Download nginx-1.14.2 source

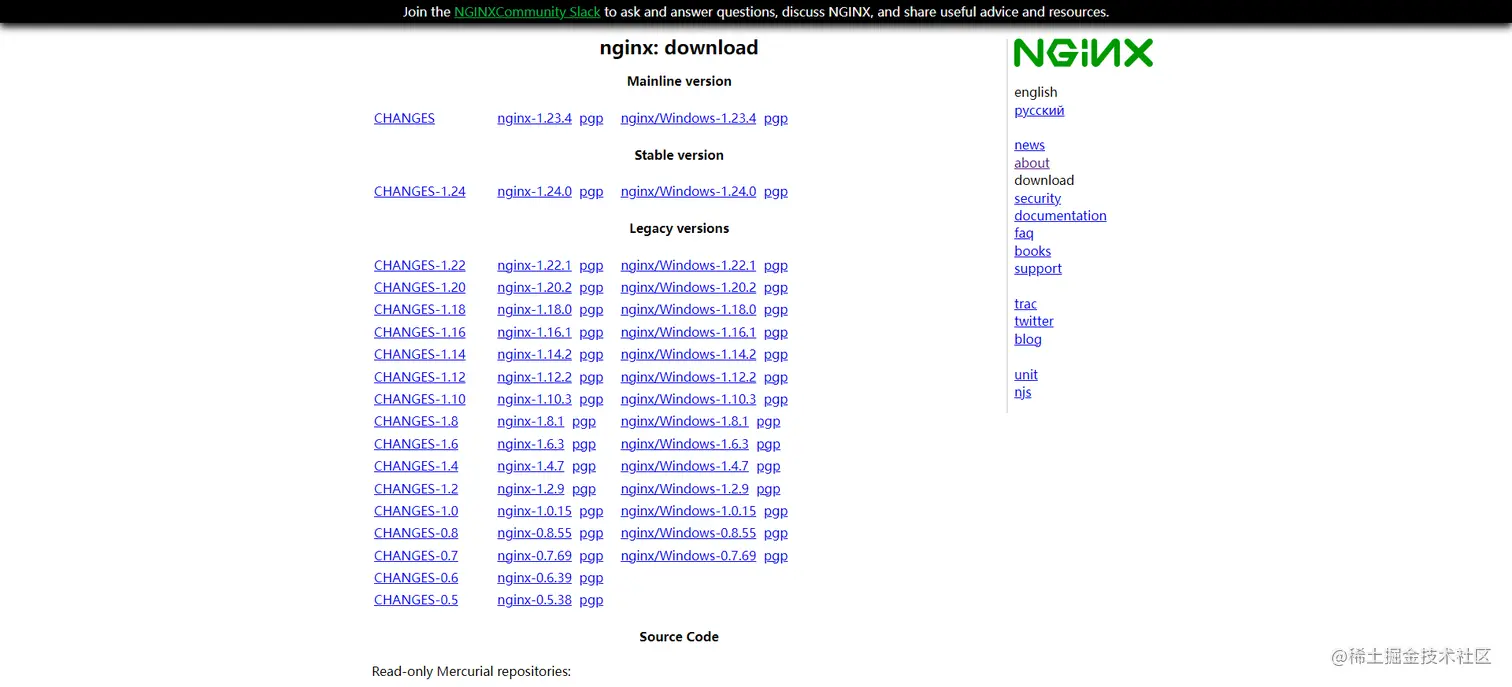point(534,354)
